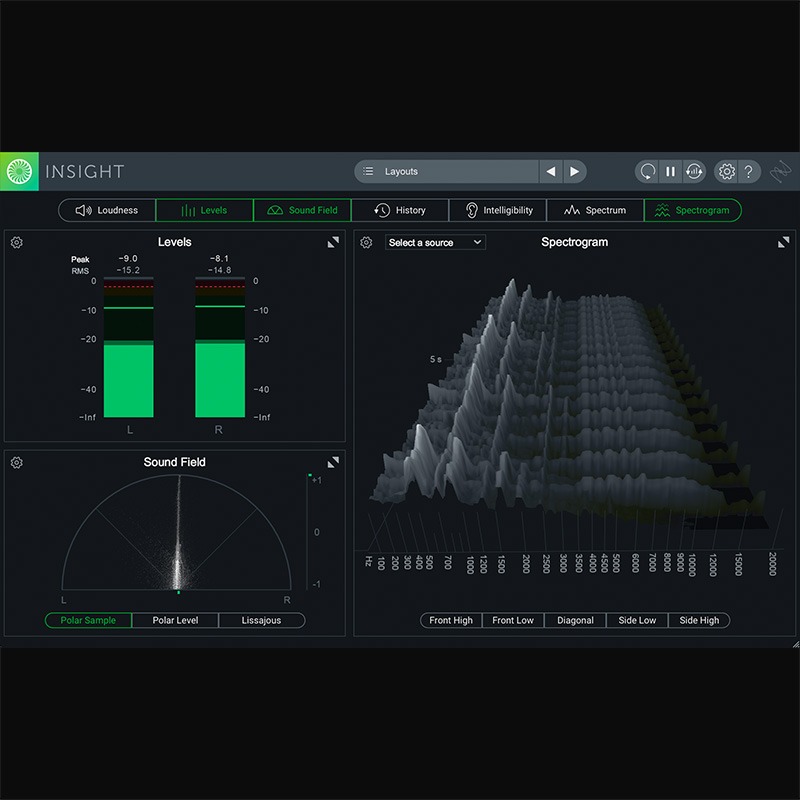This screenshot has height=800, width=800.
Task: Click the Spectrogram panel title
Action: tap(574, 242)
